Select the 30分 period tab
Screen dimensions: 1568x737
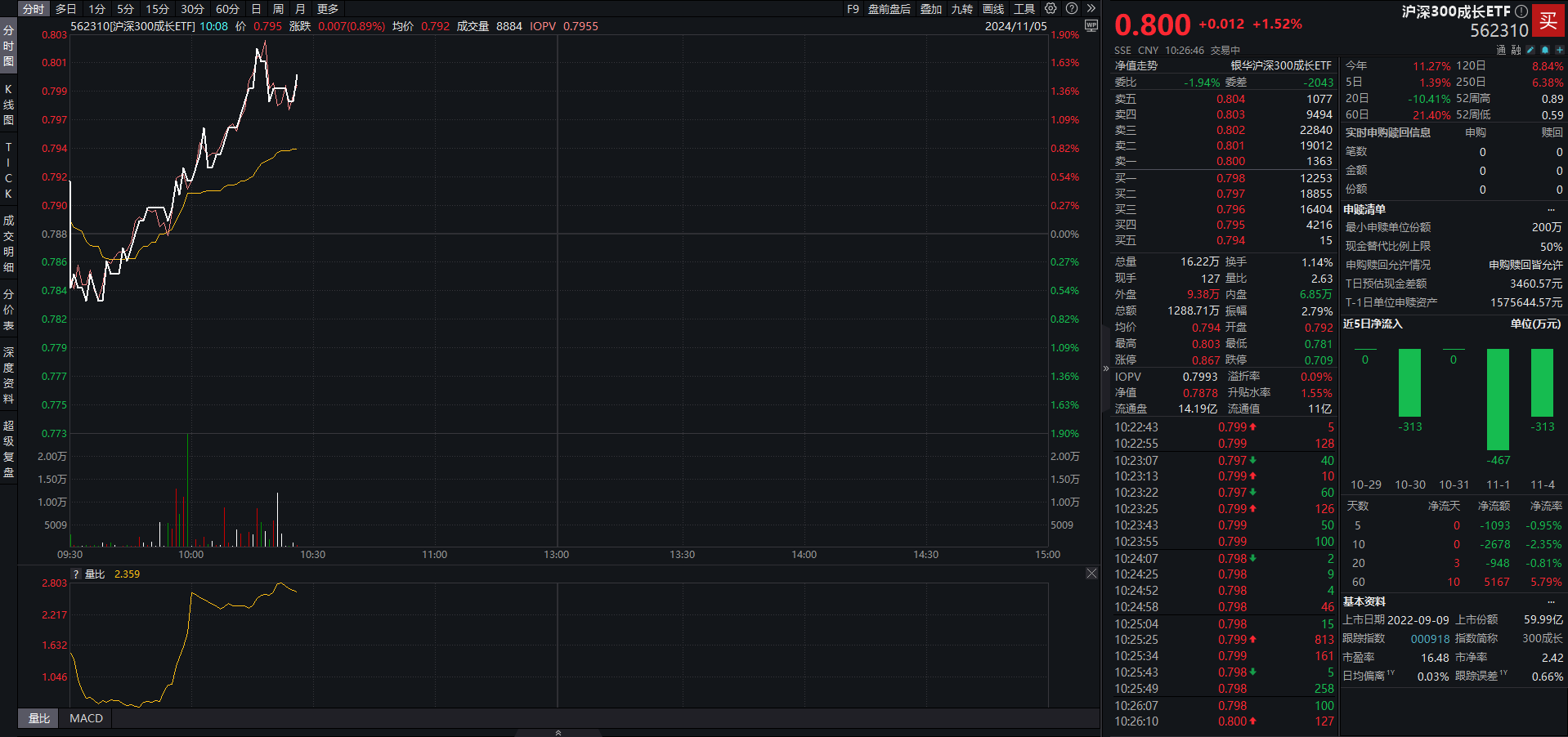[192, 9]
